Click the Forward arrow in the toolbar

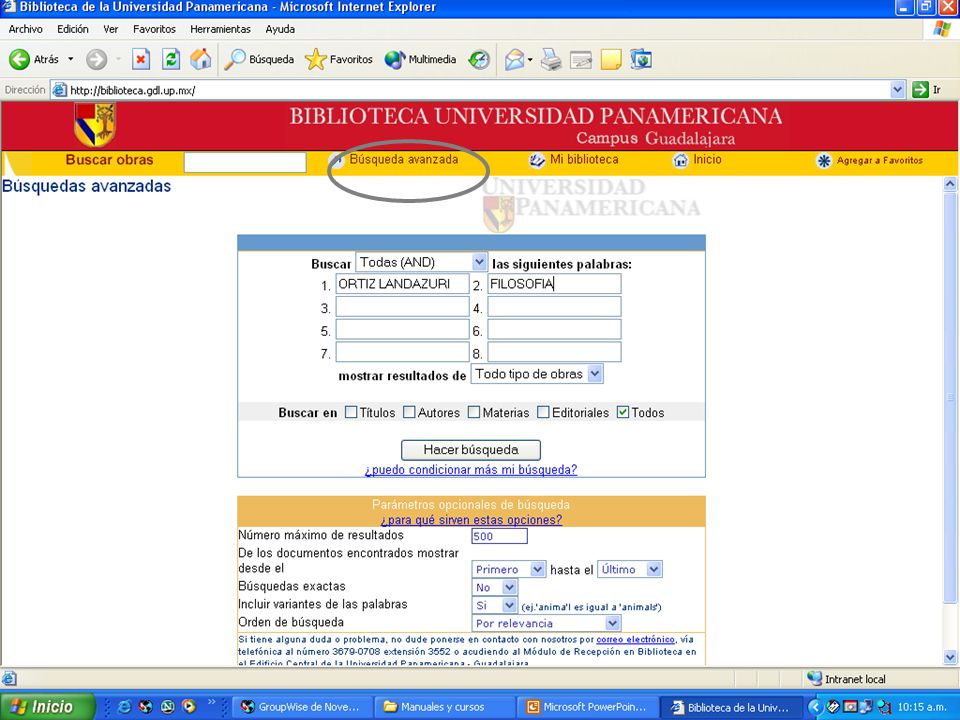96,59
